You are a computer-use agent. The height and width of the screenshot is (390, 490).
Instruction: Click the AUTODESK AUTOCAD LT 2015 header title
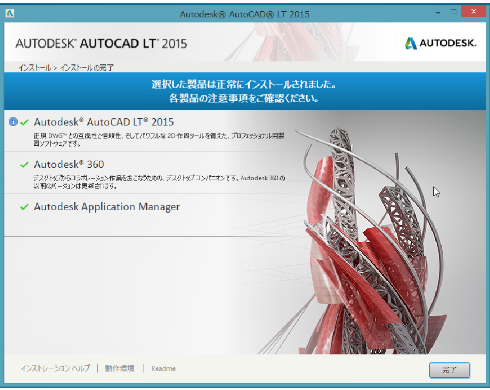[x=101, y=44]
